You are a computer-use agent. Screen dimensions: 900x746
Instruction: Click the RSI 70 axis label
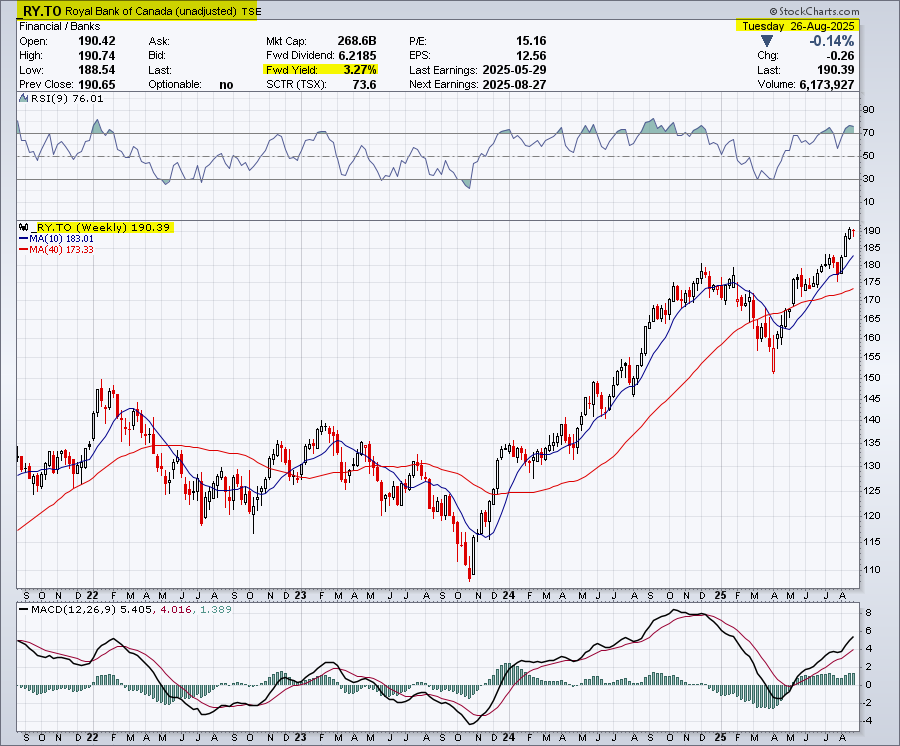coord(869,133)
